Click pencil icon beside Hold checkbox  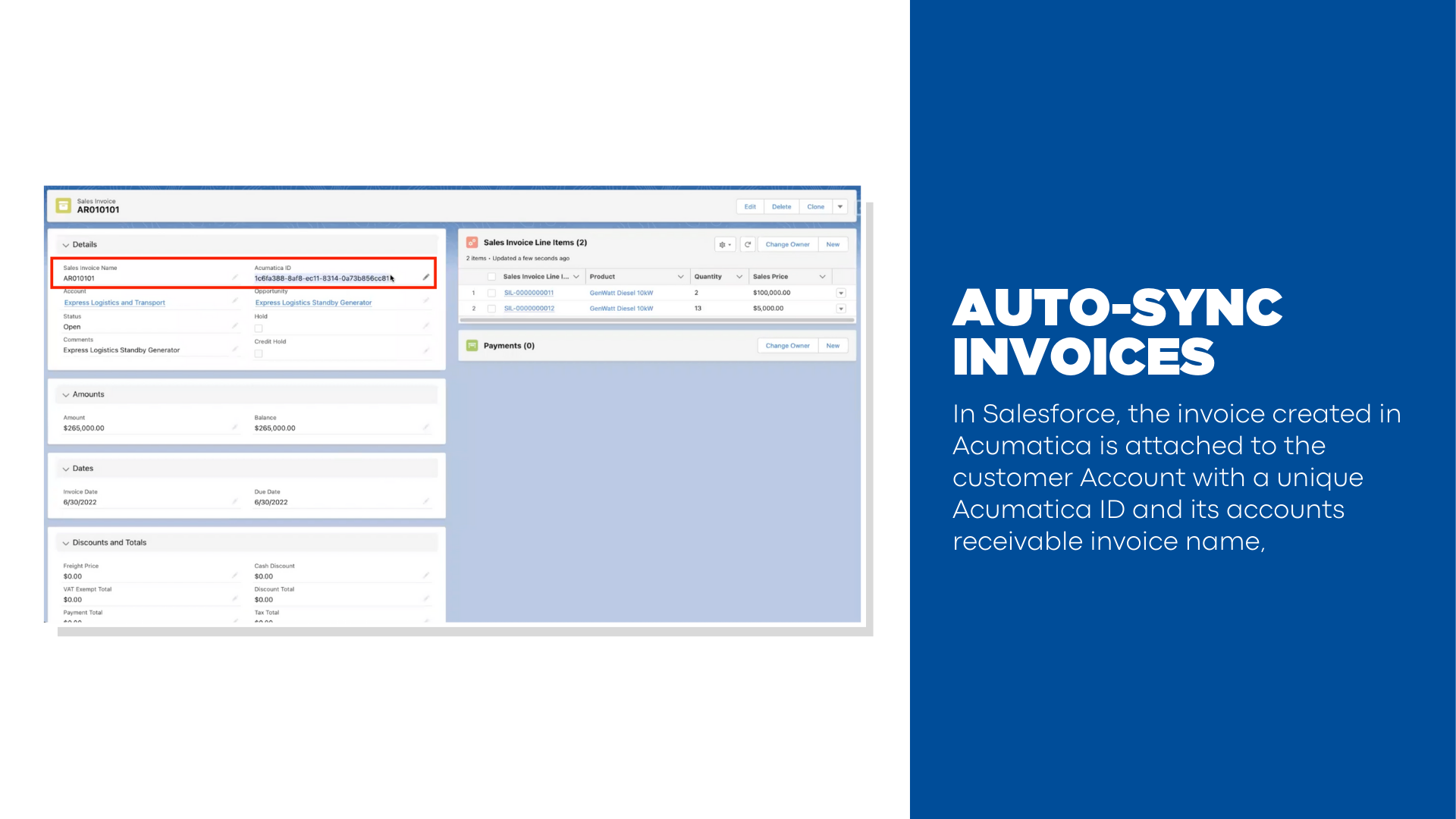point(426,326)
